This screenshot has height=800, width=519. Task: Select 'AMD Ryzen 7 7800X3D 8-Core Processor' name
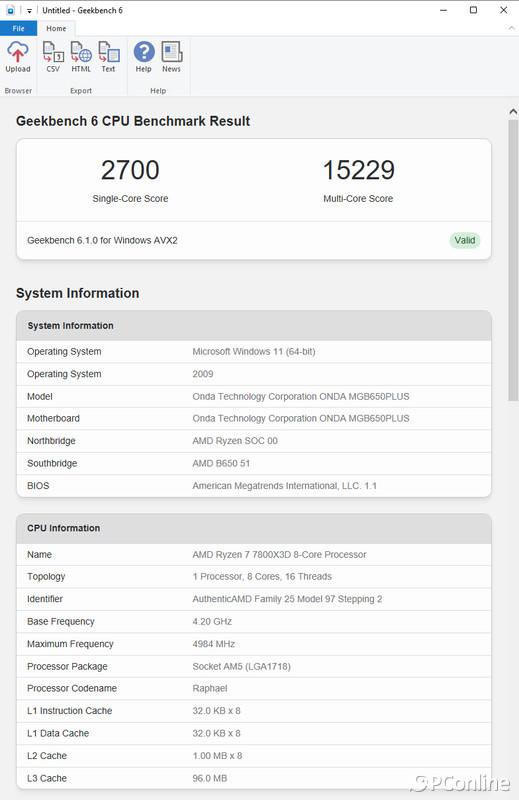point(279,555)
